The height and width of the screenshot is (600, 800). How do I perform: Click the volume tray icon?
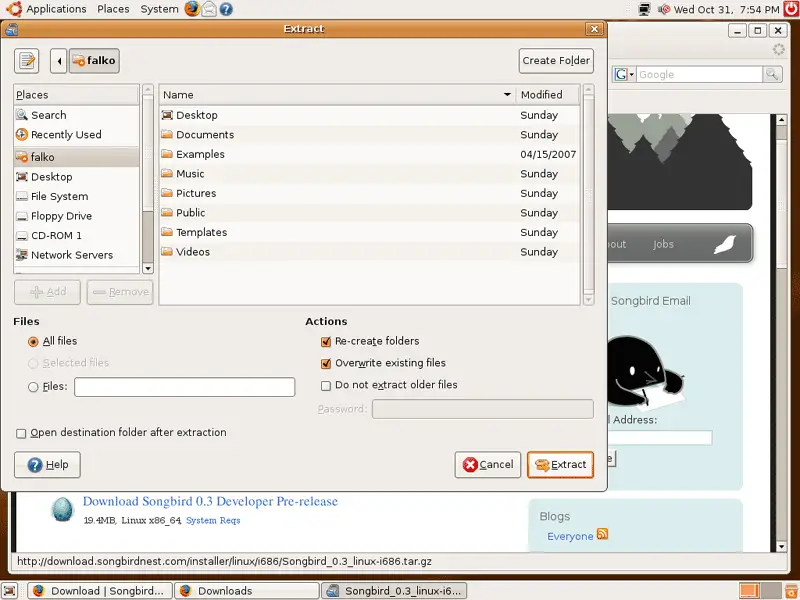663,9
